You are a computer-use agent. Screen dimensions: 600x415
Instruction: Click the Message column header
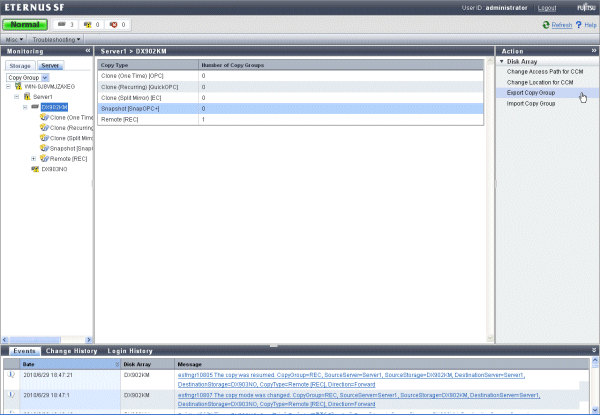click(382, 364)
